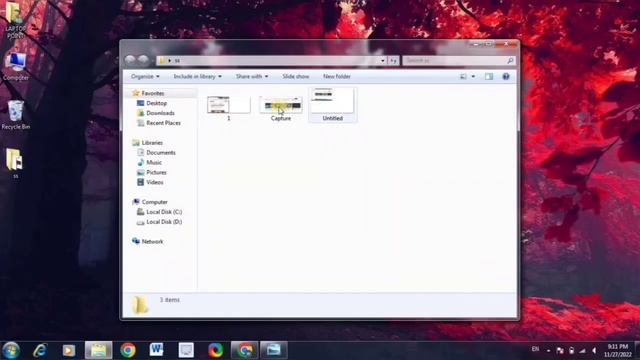Switch to Windows Explorer taskbar button

pos(98,350)
